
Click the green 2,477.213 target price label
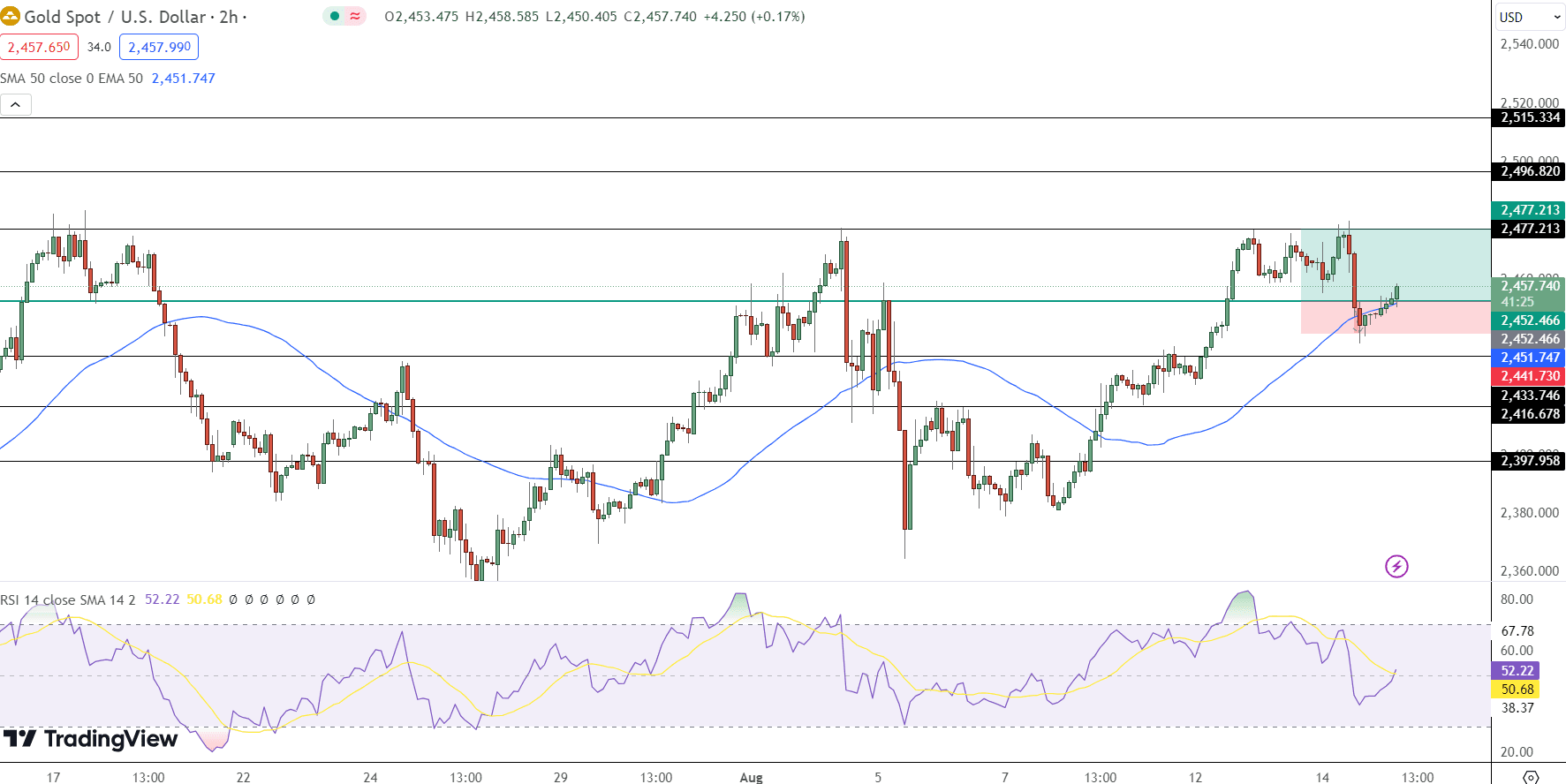click(1529, 210)
